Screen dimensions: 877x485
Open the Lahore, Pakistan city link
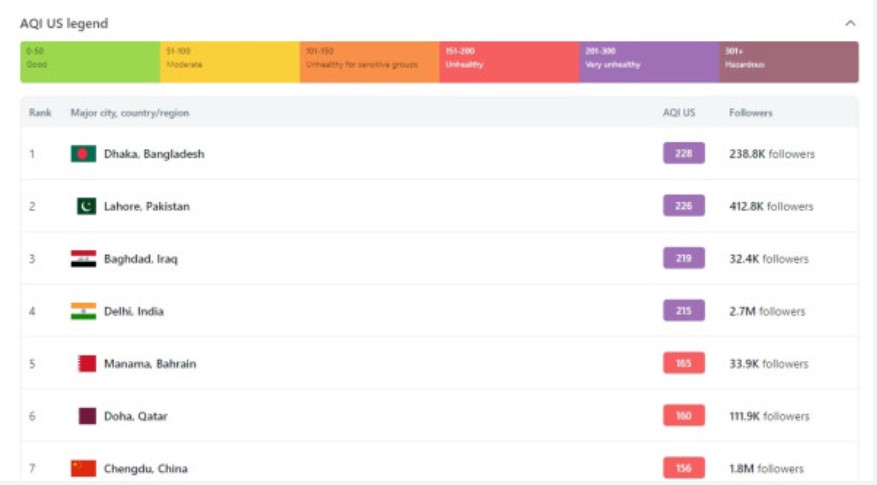click(146, 206)
